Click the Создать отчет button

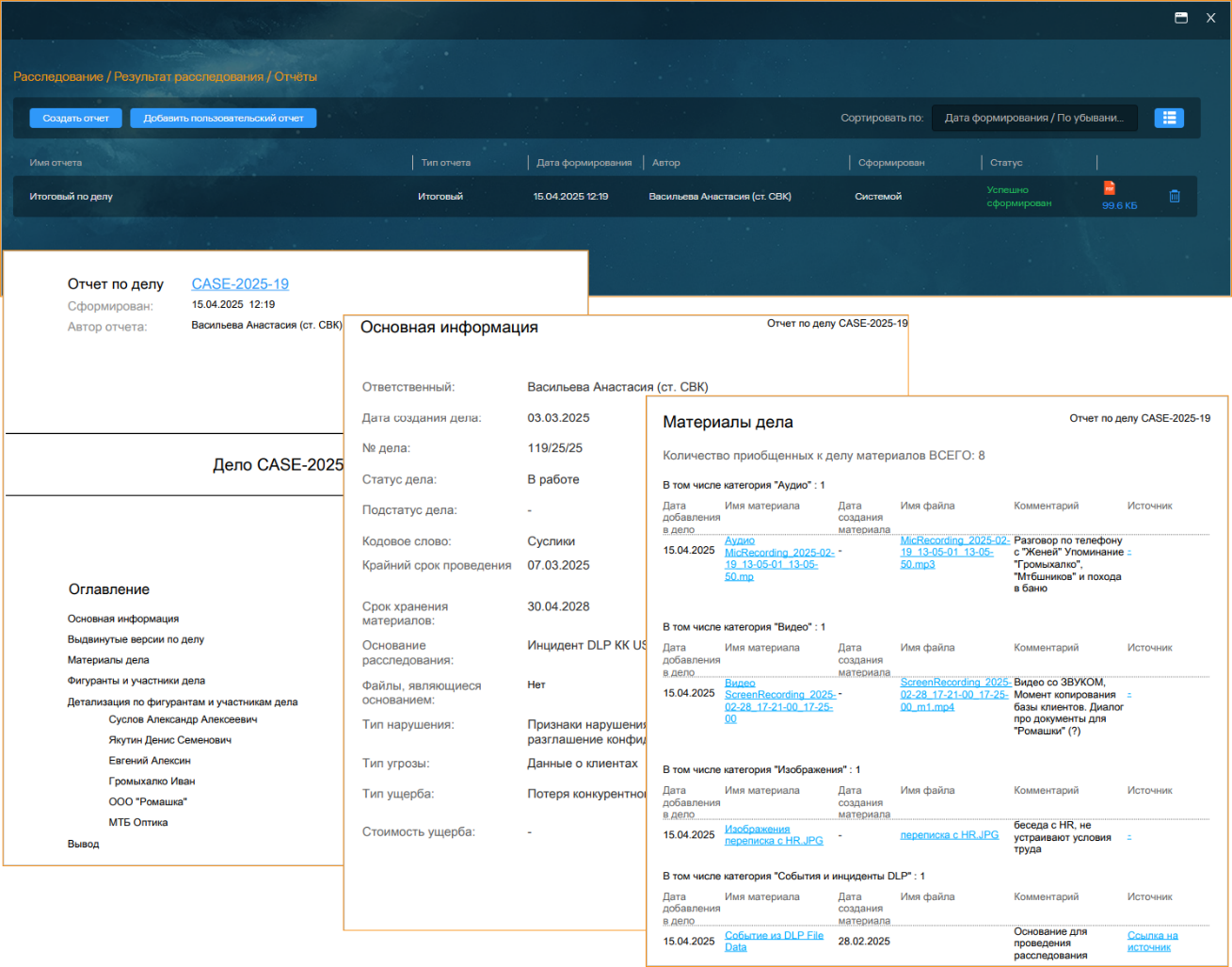point(76,118)
